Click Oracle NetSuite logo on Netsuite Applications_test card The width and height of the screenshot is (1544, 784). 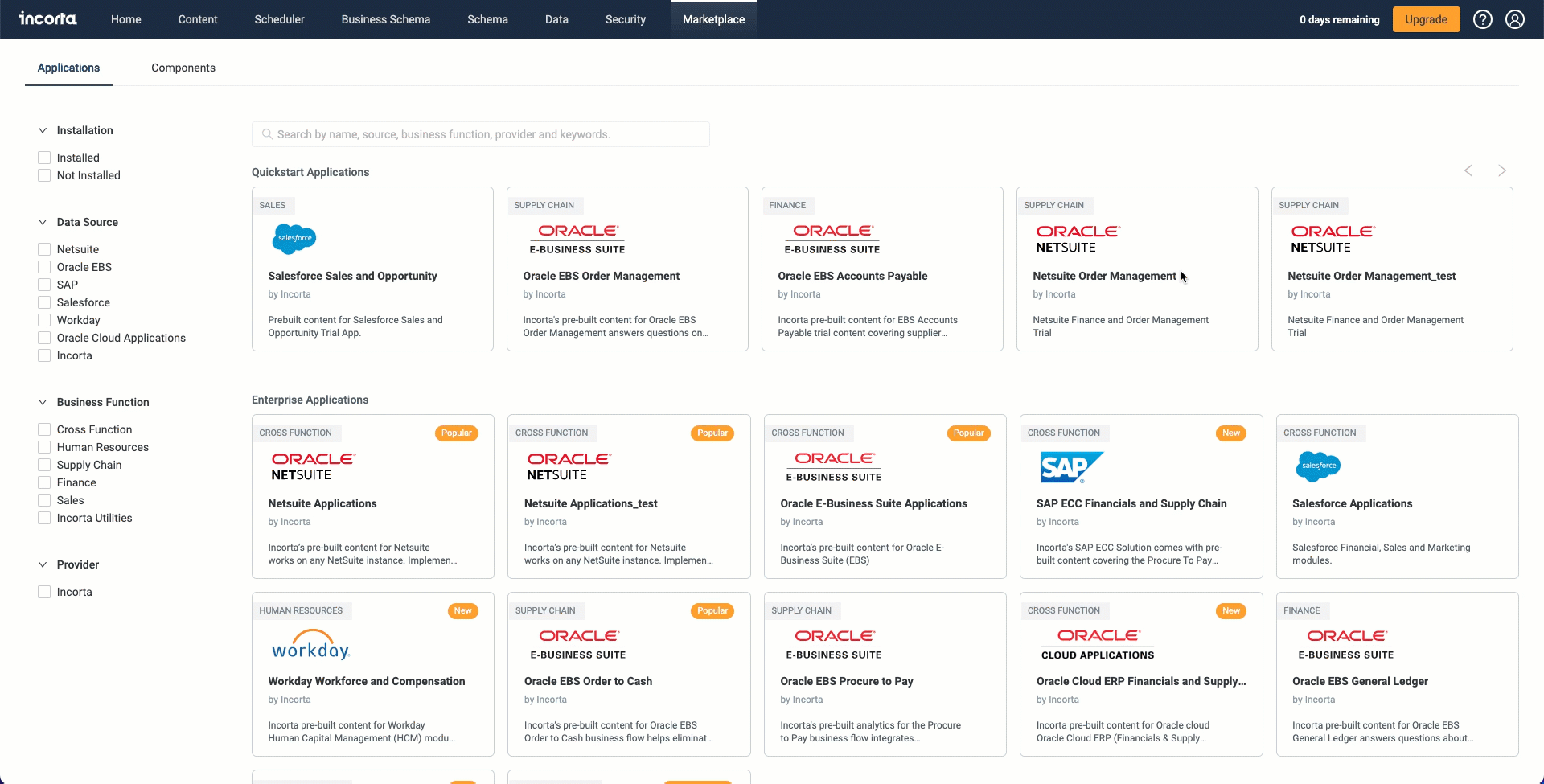pos(569,466)
